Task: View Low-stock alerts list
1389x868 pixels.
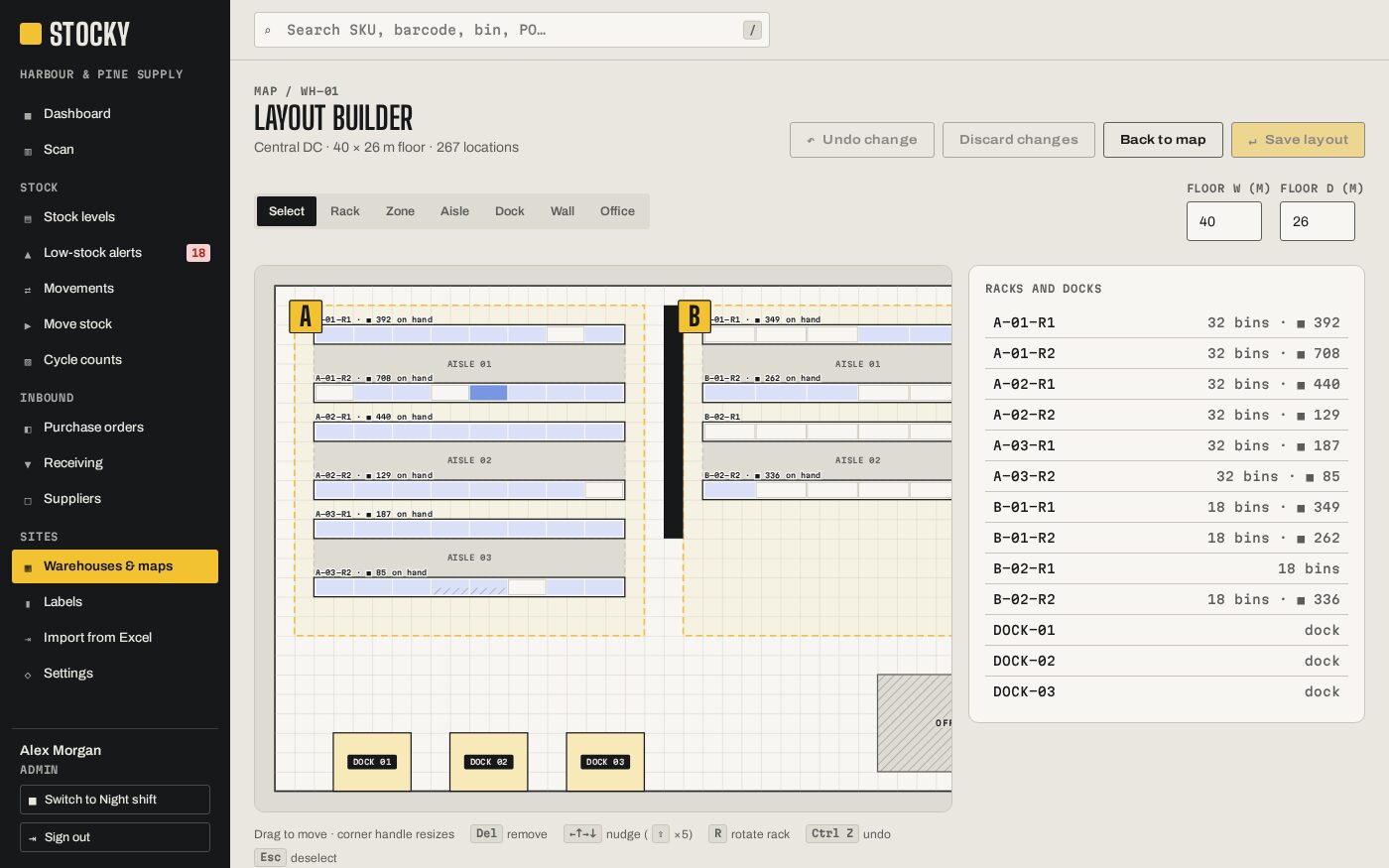Action: 115,253
